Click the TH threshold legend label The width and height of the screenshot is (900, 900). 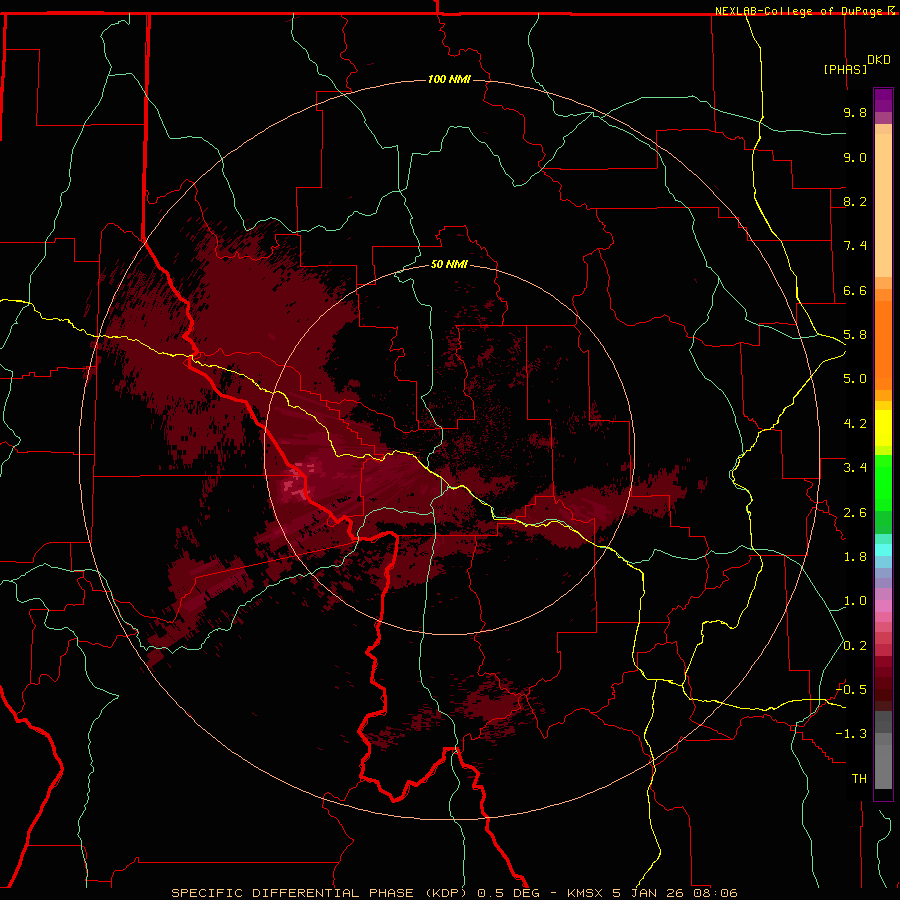click(x=859, y=779)
